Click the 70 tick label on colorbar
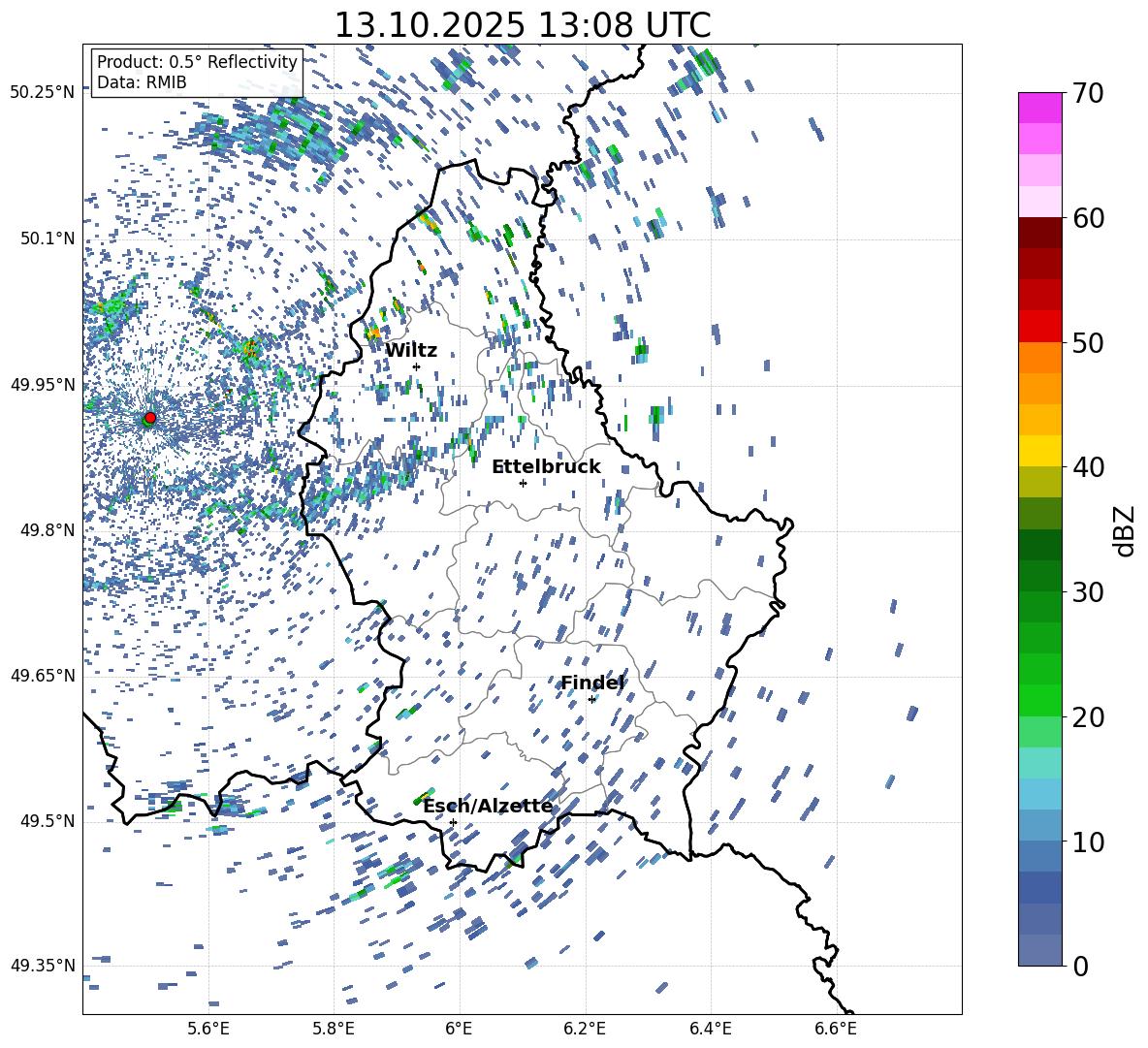The width and height of the screenshot is (1148, 1048). 1088,94
